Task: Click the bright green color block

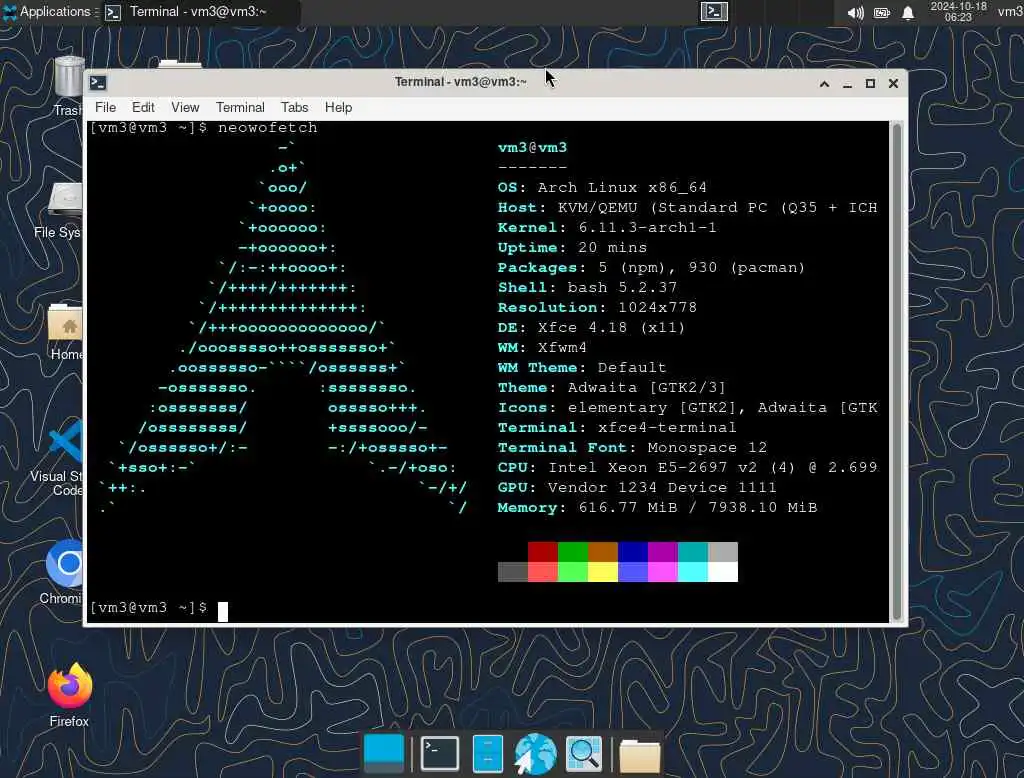Action: [x=573, y=572]
